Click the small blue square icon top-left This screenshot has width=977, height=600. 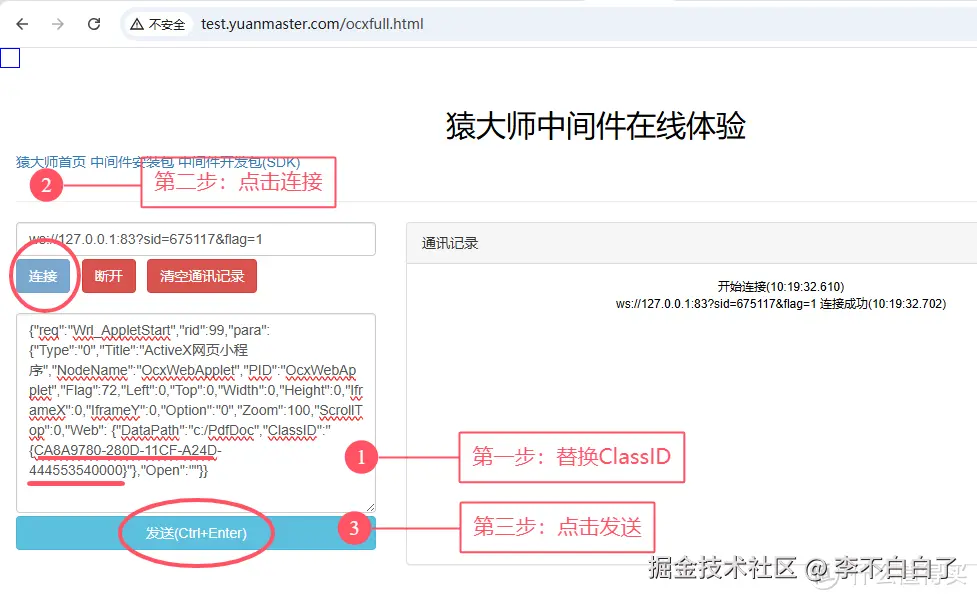point(11,57)
